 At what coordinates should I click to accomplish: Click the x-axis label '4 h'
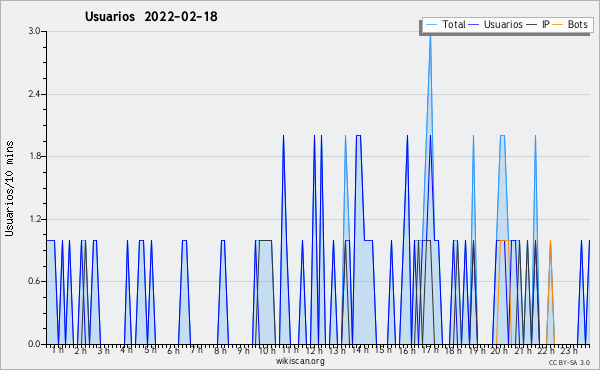(127, 350)
